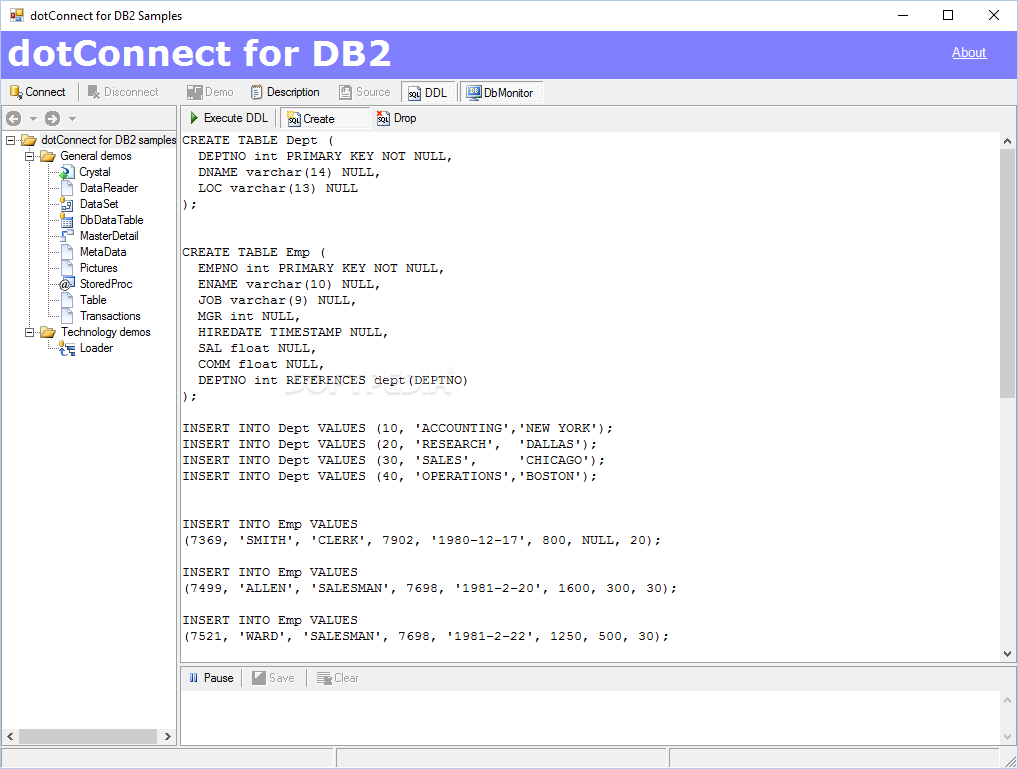Collapse the Technology demos folder
The image size is (1018, 769).
pyautogui.click(x=29, y=333)
